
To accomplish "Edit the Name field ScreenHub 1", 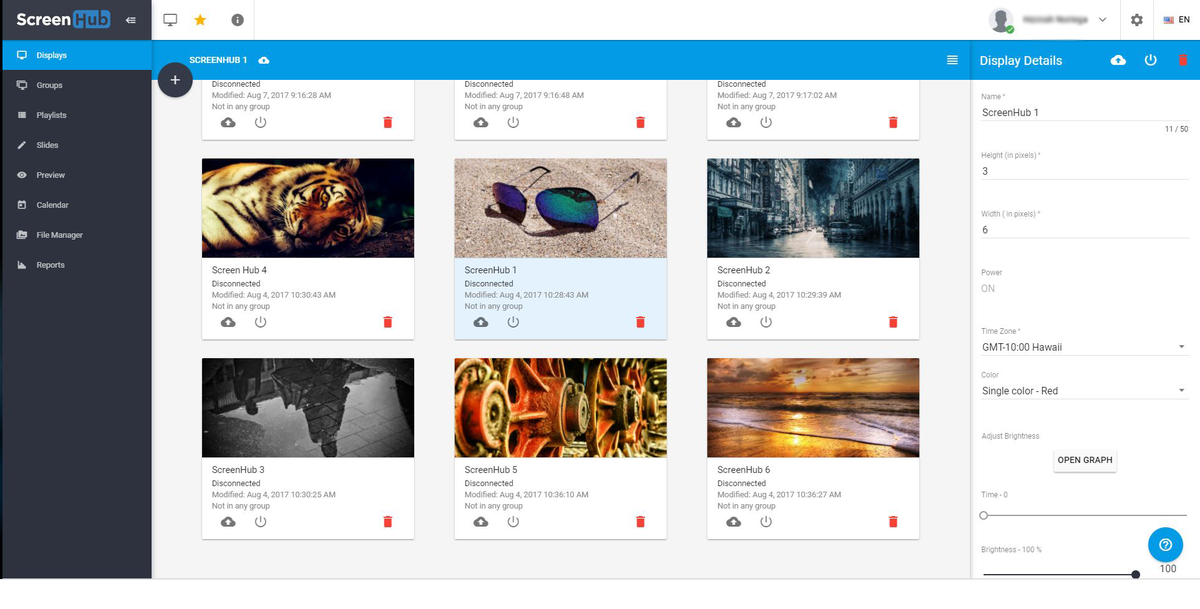I will (x=1084, y=112).
